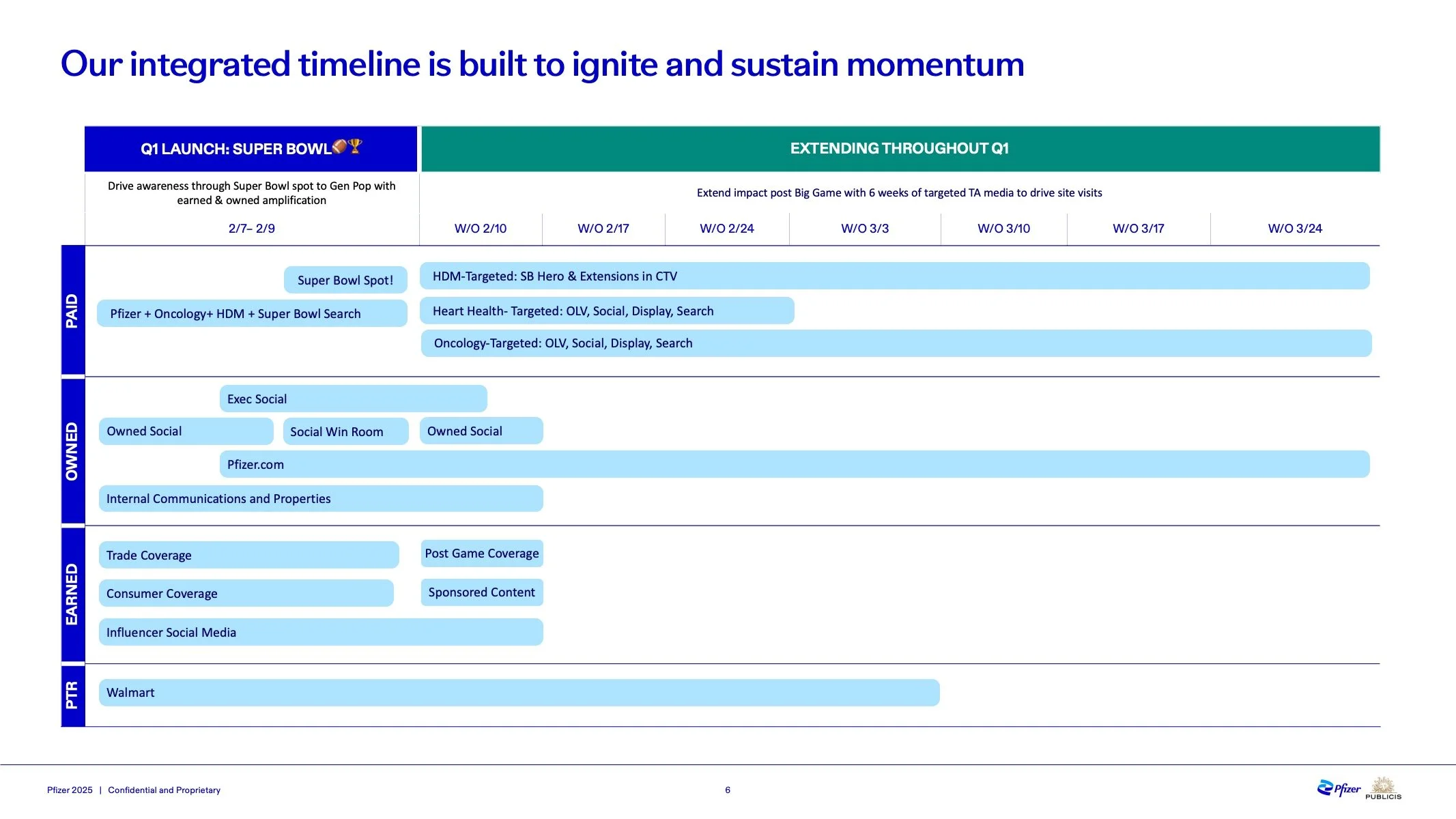Click the 2/7– 2/9 date column

pos(252,229)
